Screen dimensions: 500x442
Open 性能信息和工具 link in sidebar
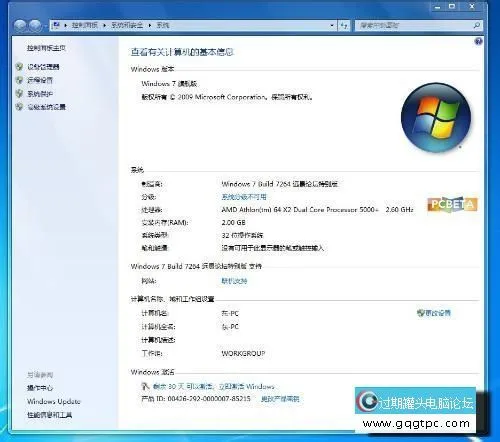click(x=49, y=415)
